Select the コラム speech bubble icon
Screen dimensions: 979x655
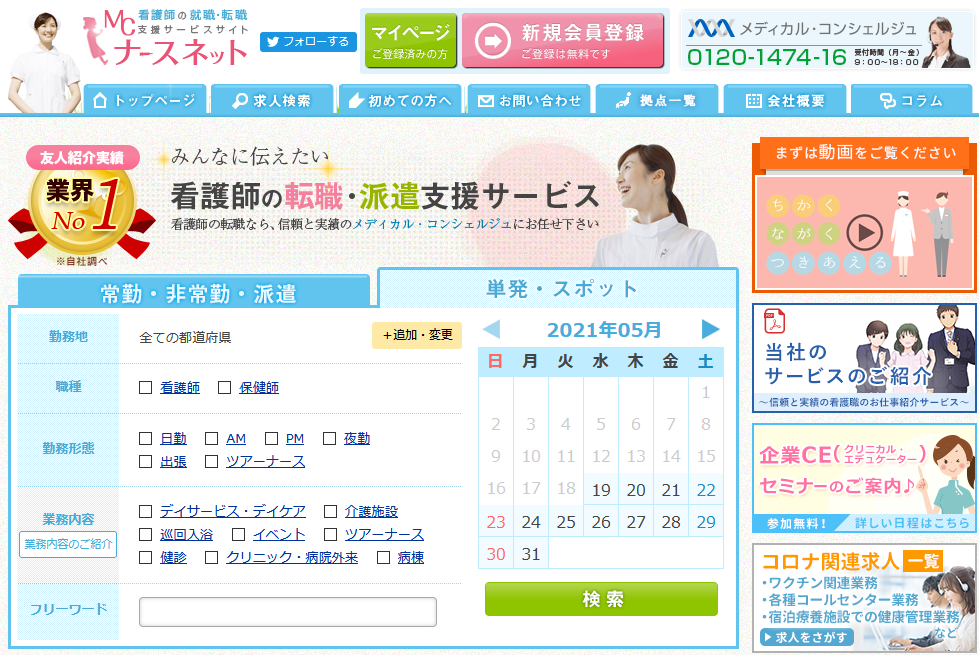(888, 99)
